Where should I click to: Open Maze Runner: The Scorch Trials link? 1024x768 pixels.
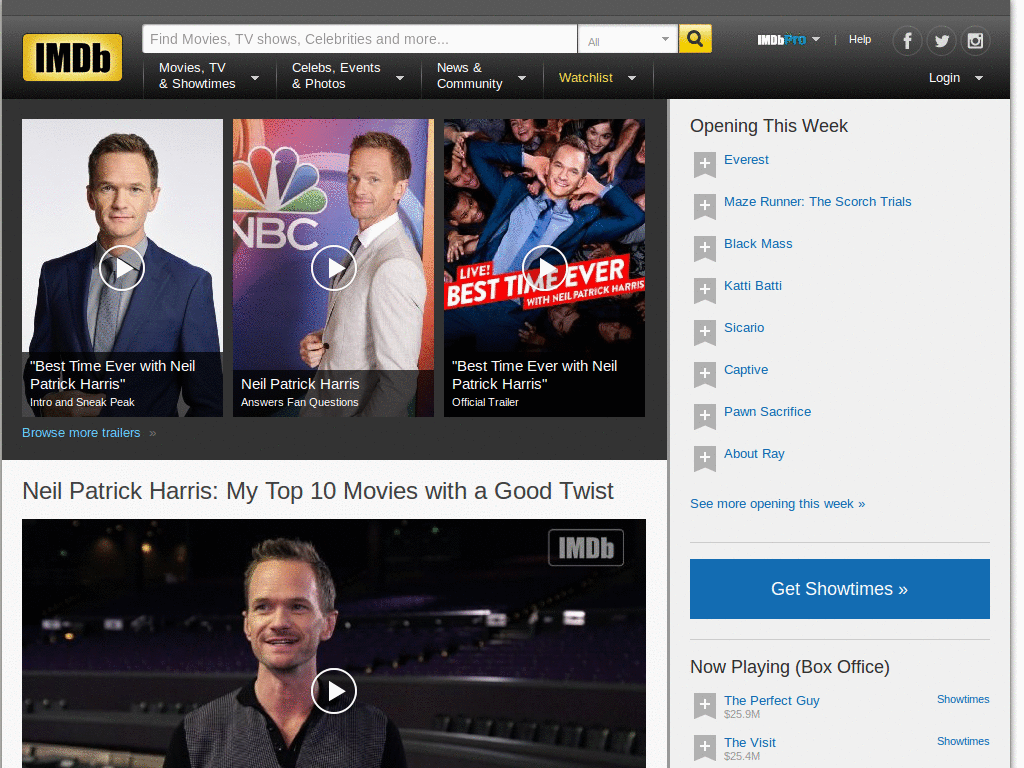point(818,202)
